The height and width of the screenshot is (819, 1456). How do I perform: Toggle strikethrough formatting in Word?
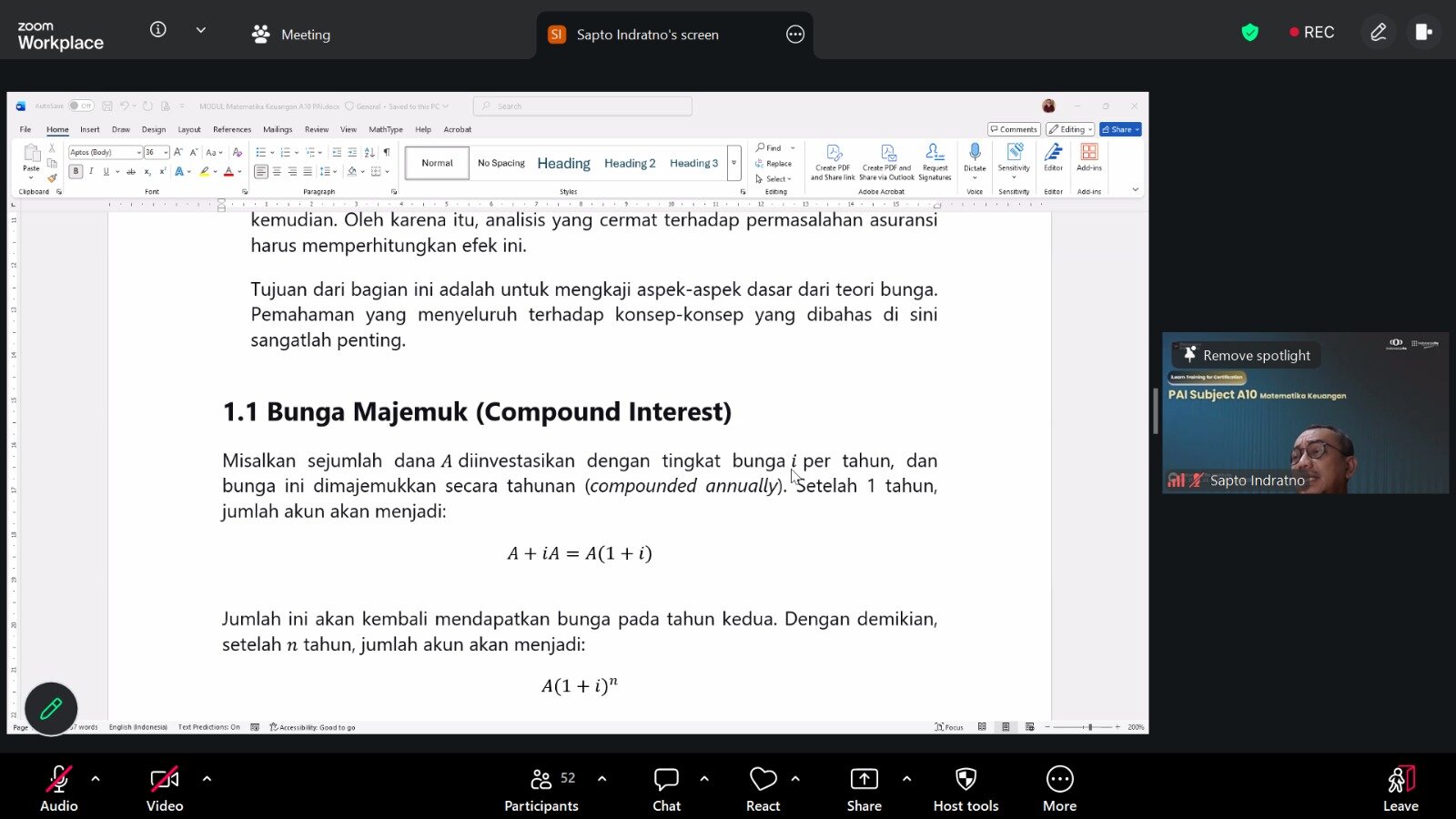coord(131,171)
